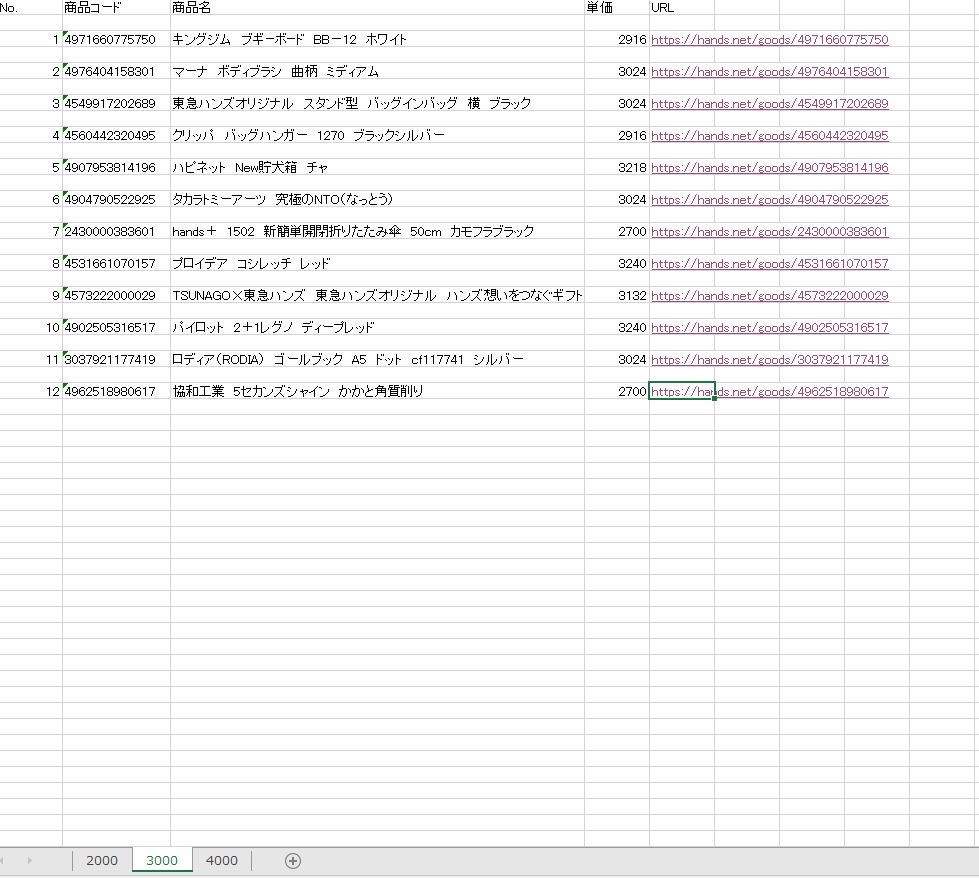Select price 3240 for パイロット row
Viewport: 979px width, 878px height.
[x=616, y=327]
